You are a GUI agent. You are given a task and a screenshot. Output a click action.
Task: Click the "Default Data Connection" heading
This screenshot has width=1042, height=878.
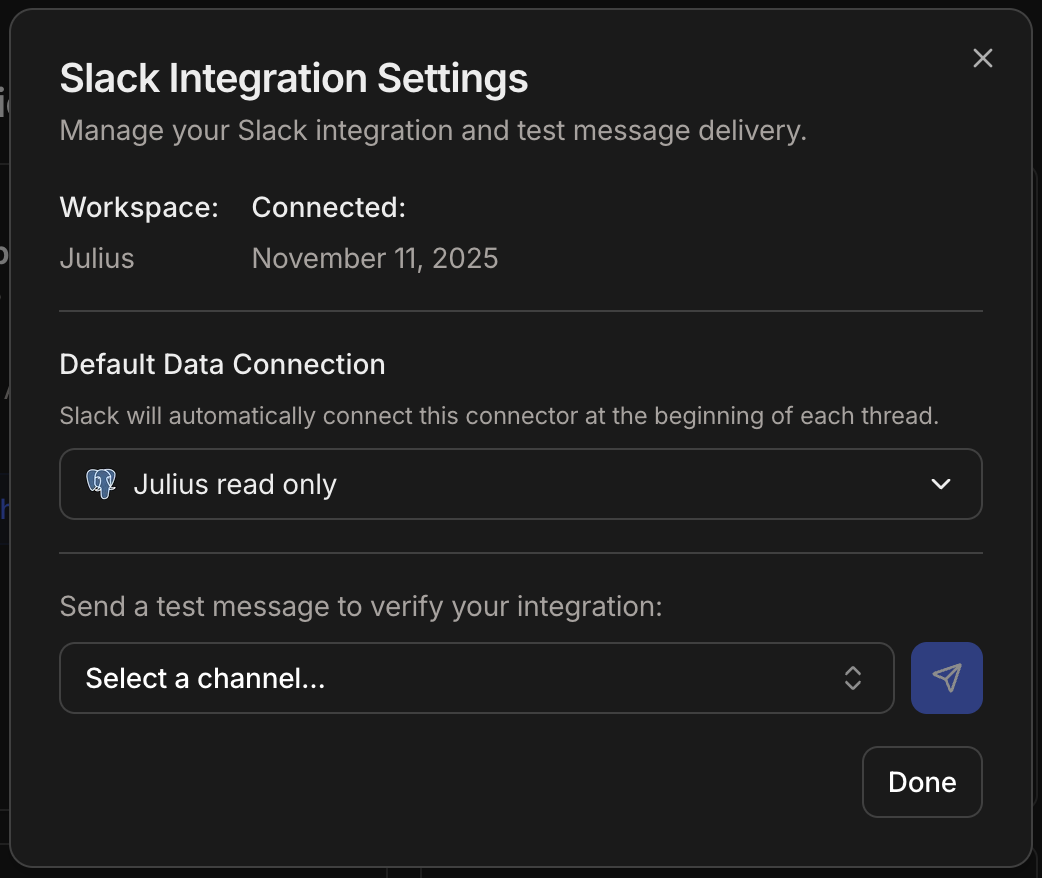(222, 364)
